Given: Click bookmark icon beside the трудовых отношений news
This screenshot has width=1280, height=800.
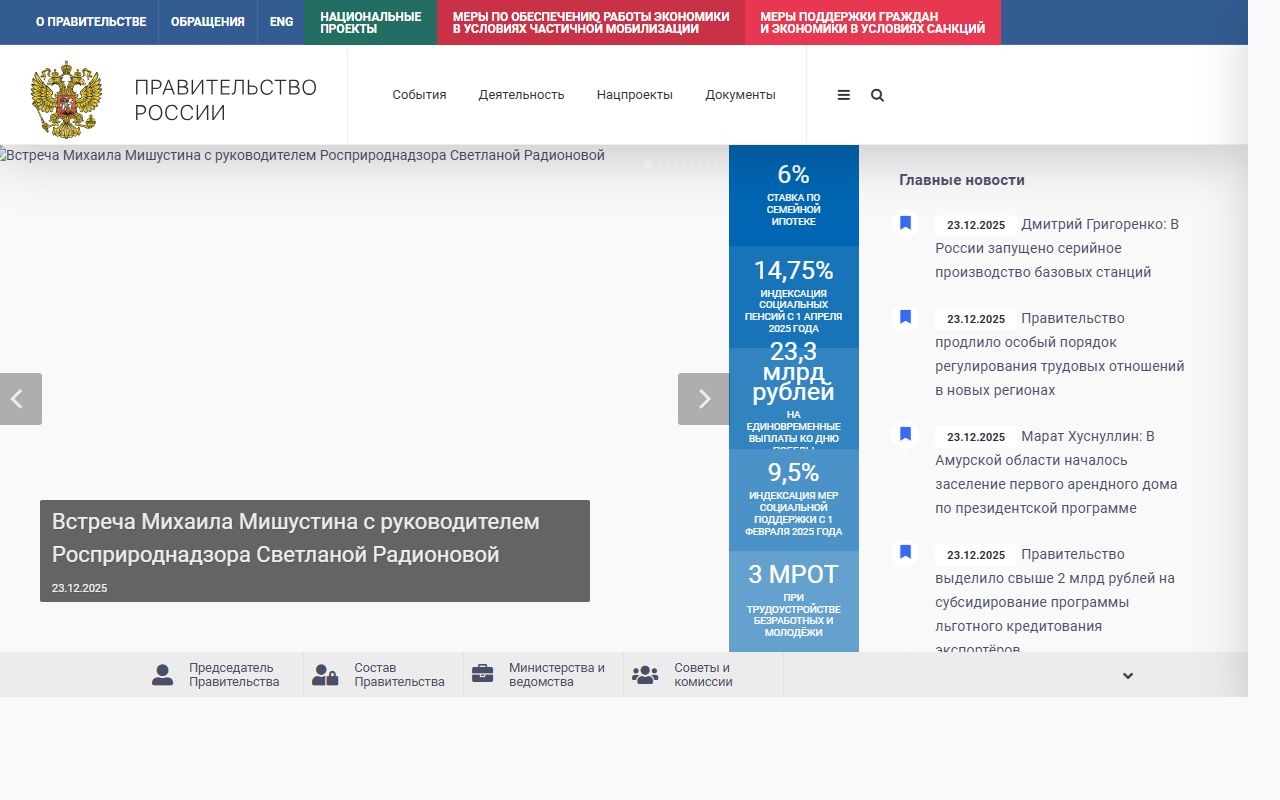Looking at the screenshot, I should tap(905, 317).
